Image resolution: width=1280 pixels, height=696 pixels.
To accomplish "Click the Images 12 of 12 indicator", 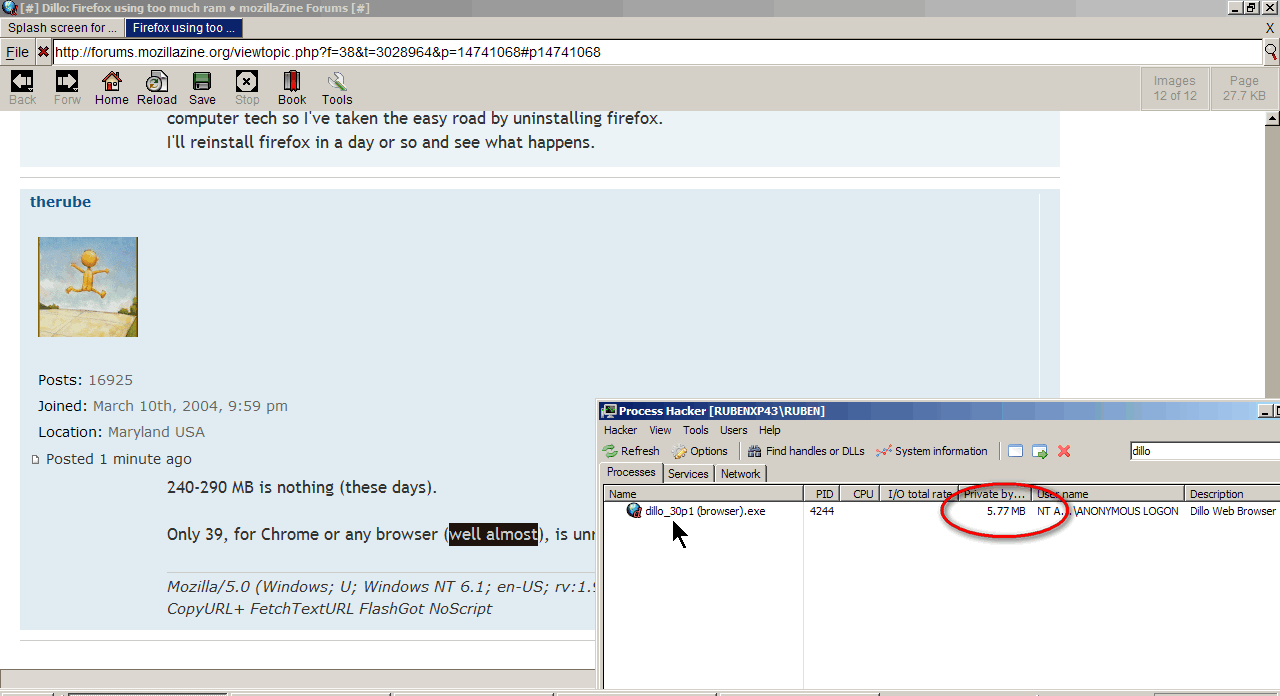I will pos(1175,88).
